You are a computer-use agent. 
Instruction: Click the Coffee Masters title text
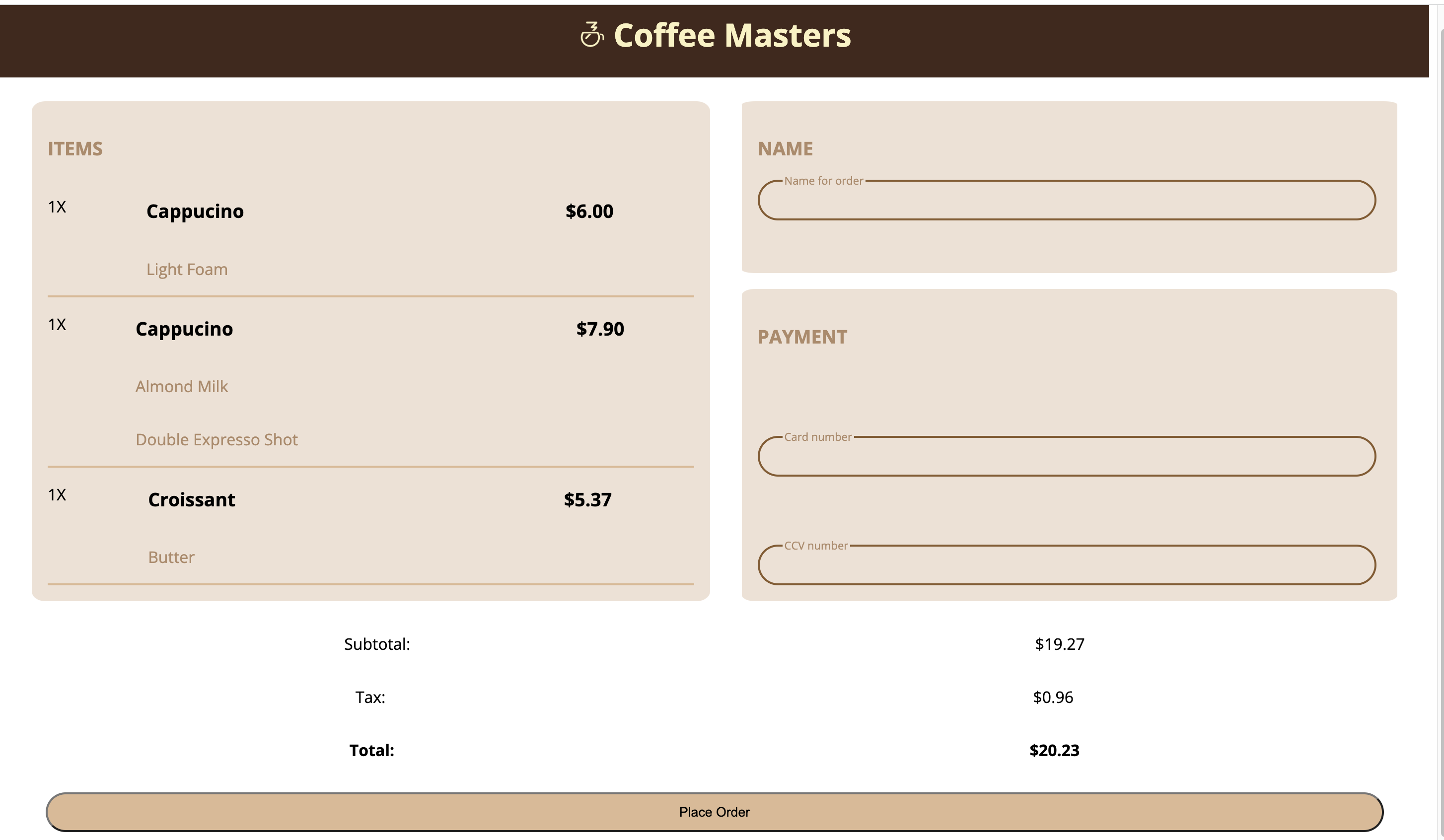(732, 36)
